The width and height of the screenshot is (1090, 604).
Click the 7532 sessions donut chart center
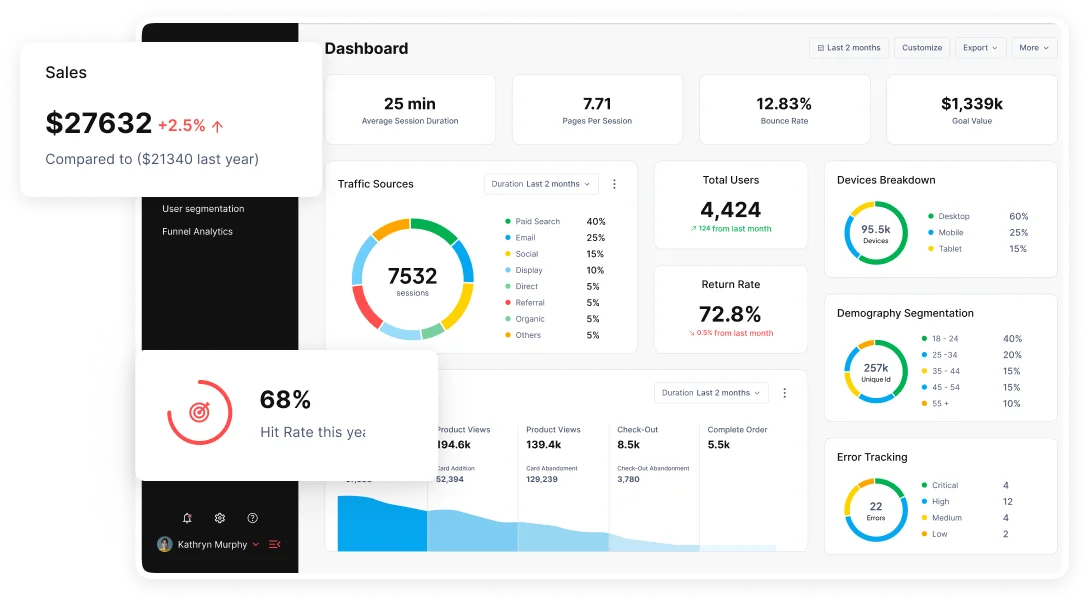coord(412,279)
